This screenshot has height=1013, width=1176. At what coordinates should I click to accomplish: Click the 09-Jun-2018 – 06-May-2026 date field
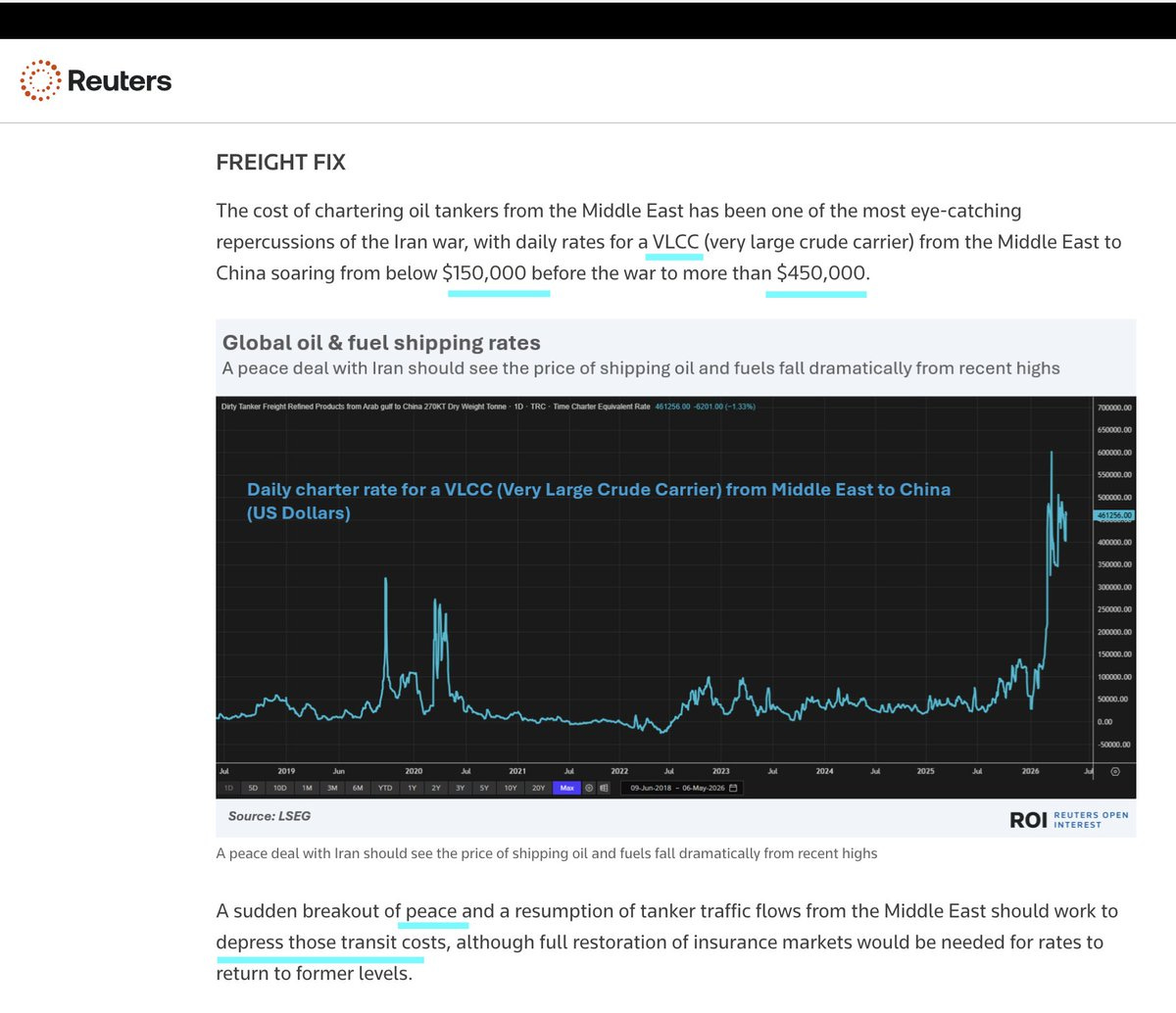click(x=683, y=788)
